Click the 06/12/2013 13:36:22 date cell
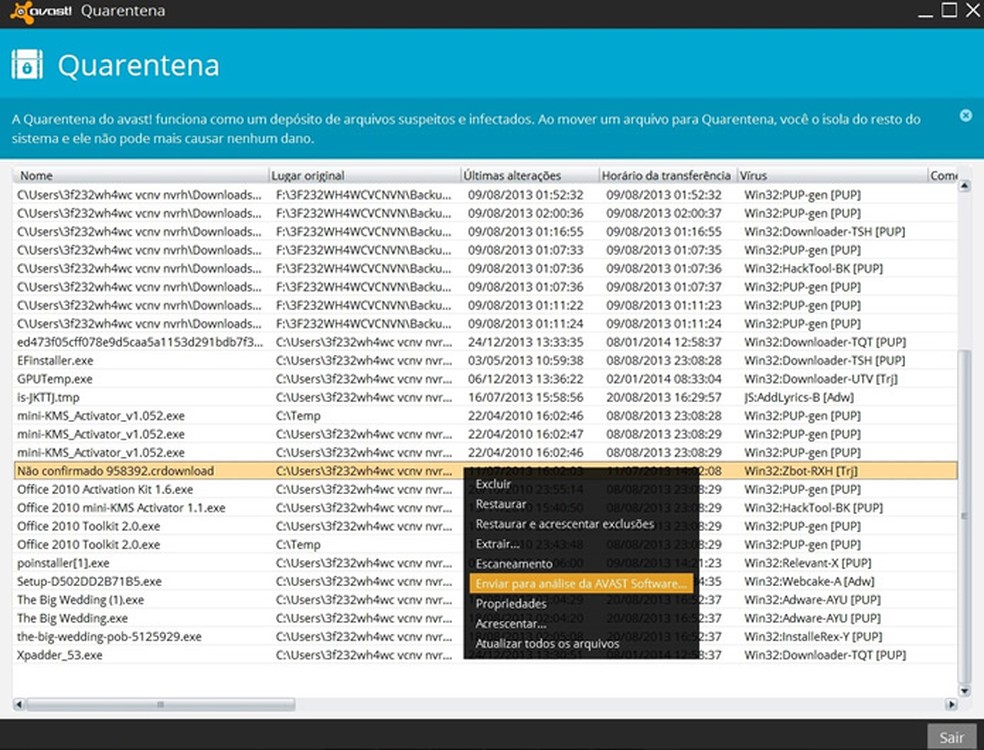Image resolution: width=984 pixels, height=750 pixels. [525, 379]
